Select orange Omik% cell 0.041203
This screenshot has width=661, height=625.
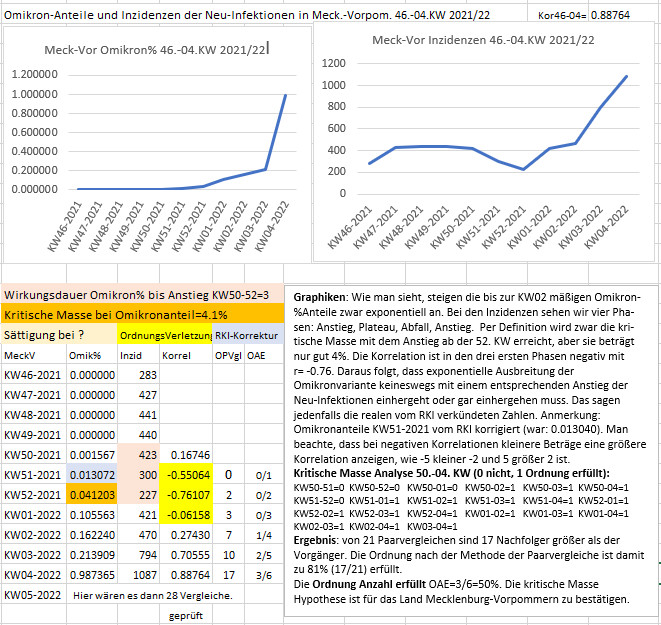tap(92, 495)
